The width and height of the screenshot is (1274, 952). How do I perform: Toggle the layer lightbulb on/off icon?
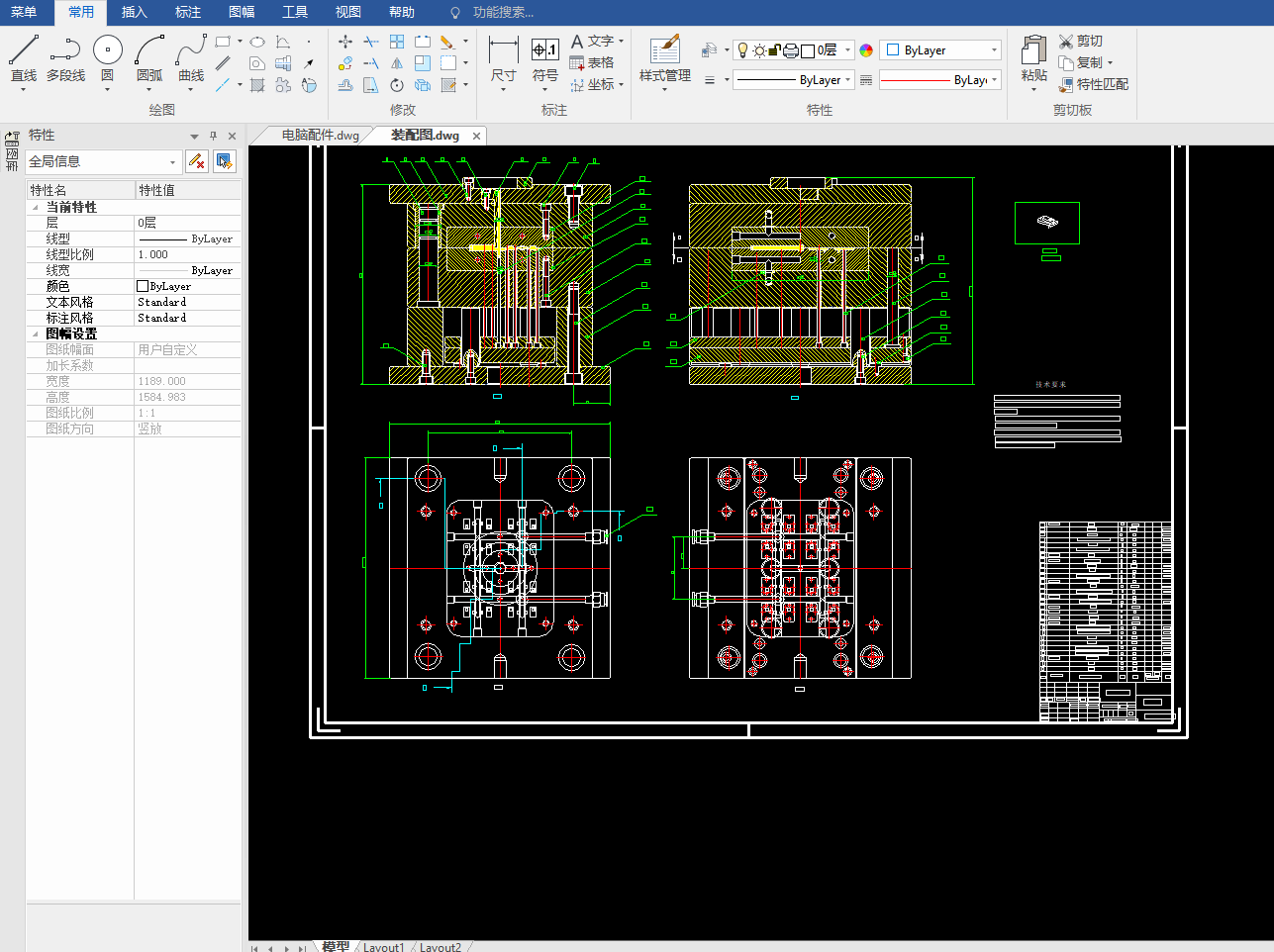(743, 50)
